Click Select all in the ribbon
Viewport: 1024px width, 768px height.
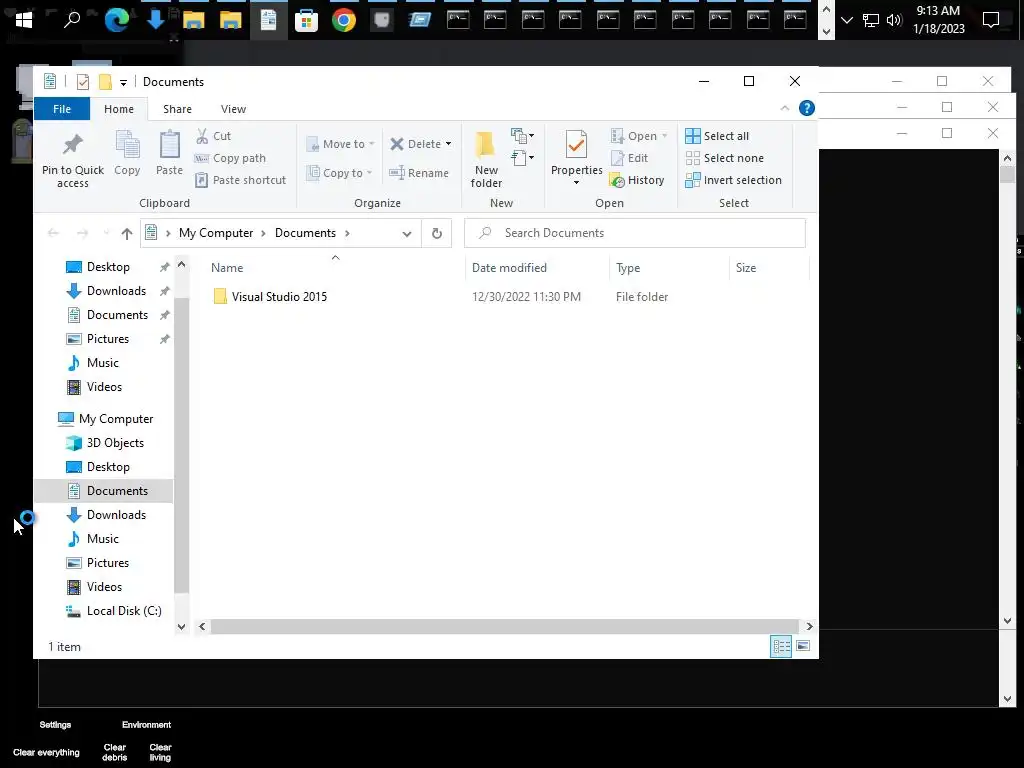tap(717, 136)
